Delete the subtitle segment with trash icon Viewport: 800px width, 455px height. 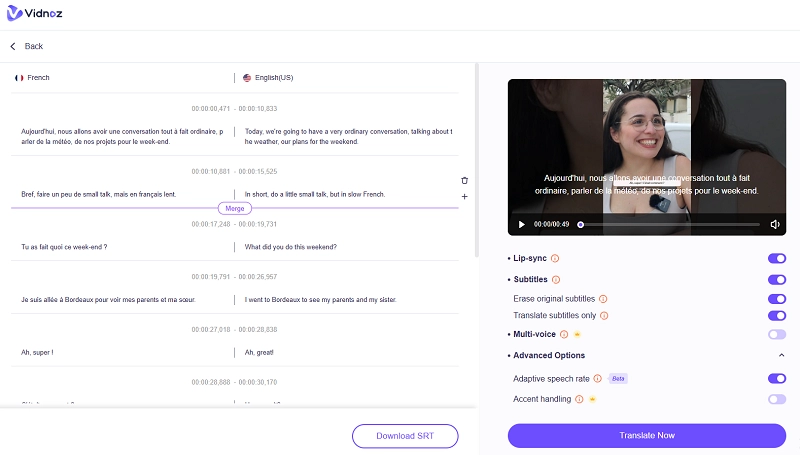pos(464,180)
